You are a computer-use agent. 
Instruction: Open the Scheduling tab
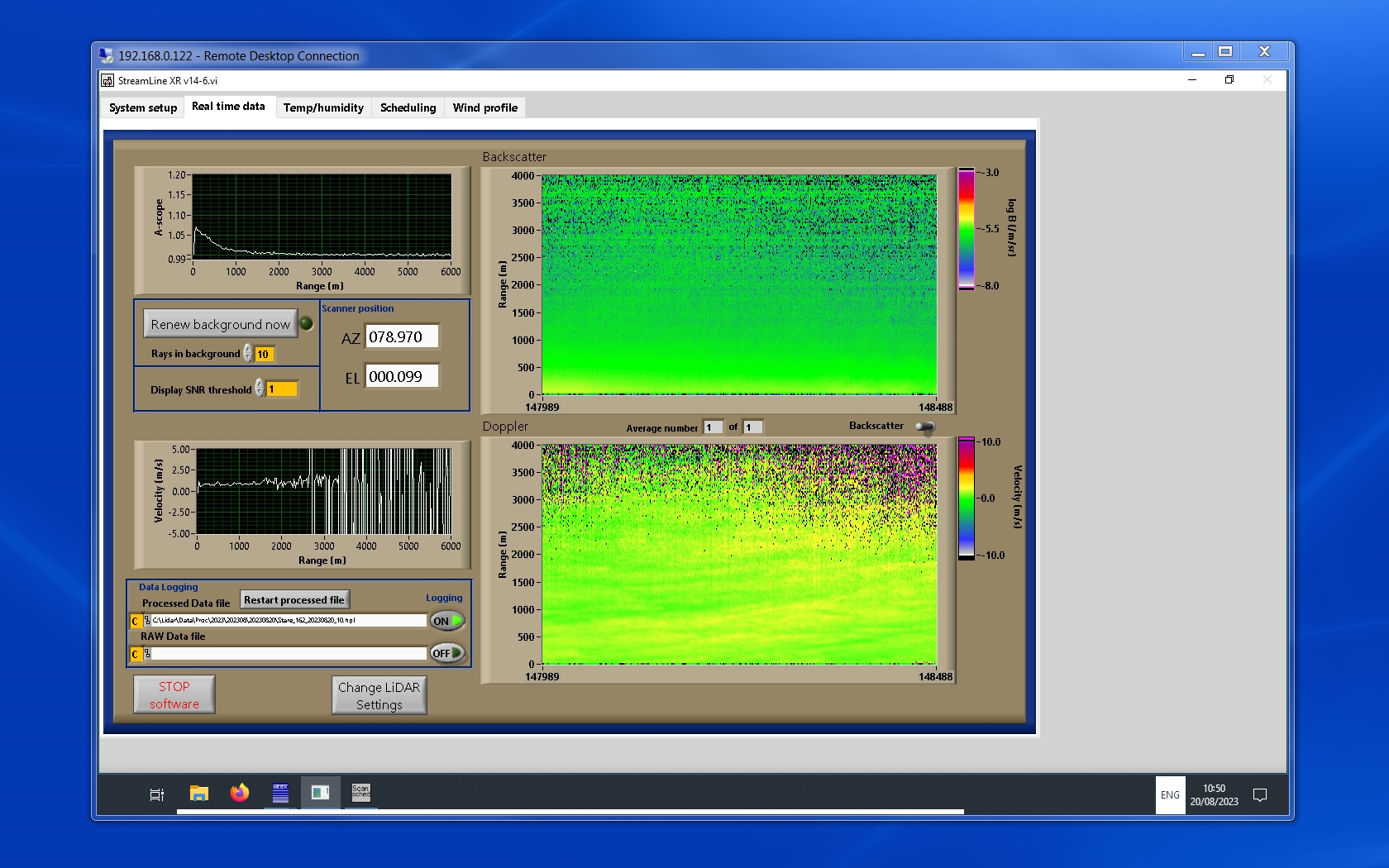408,107
